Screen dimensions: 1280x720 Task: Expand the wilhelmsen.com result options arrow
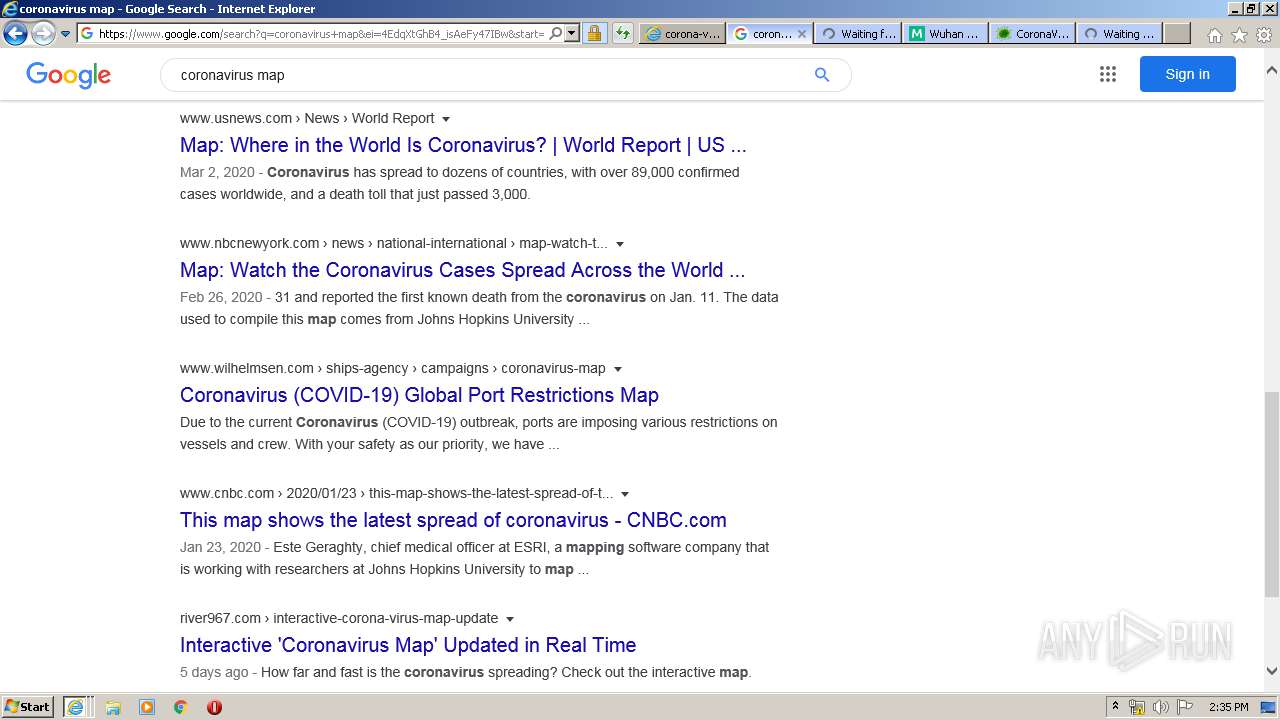click(618, 369)
